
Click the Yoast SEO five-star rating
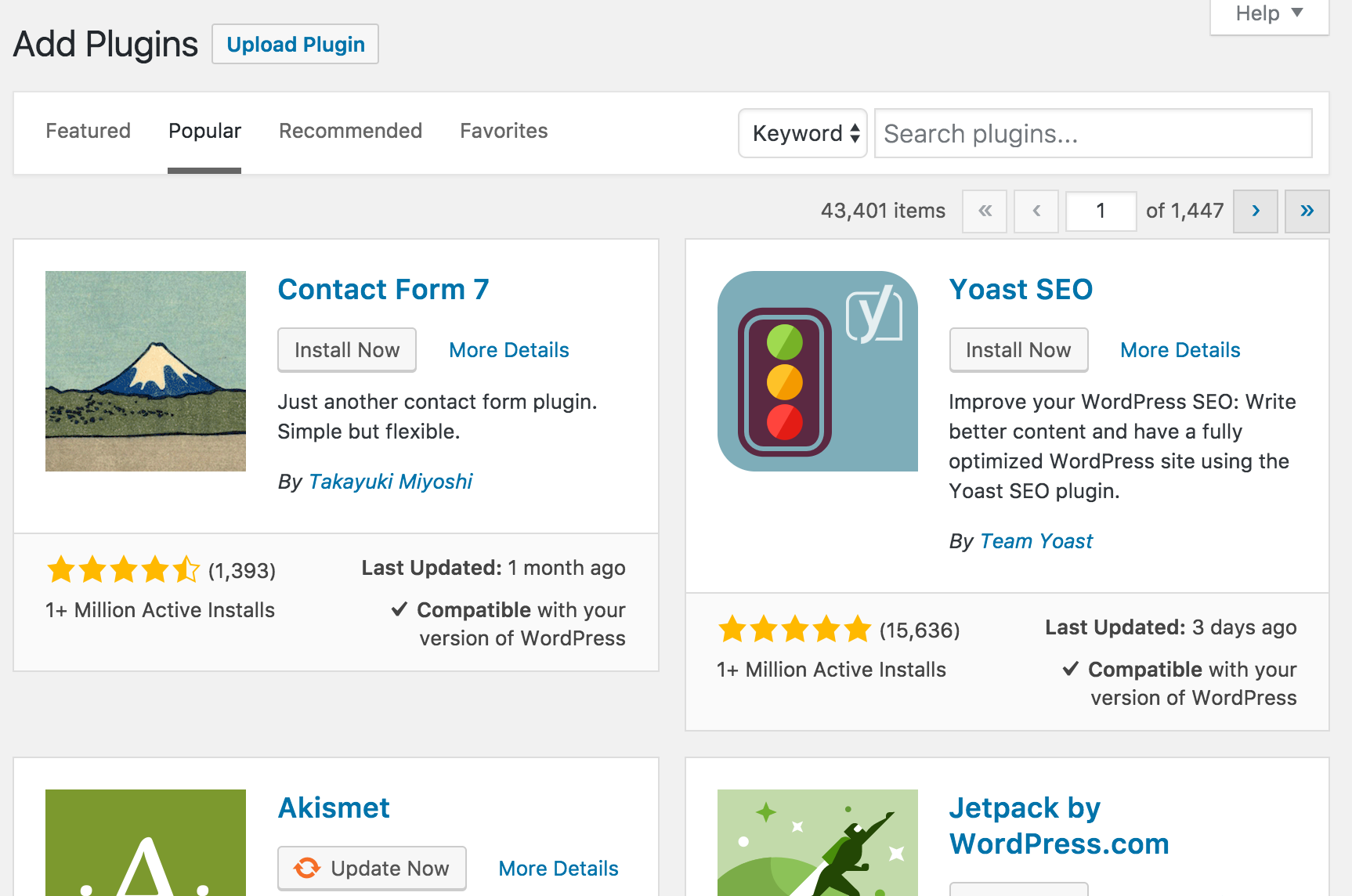point(794,630)
